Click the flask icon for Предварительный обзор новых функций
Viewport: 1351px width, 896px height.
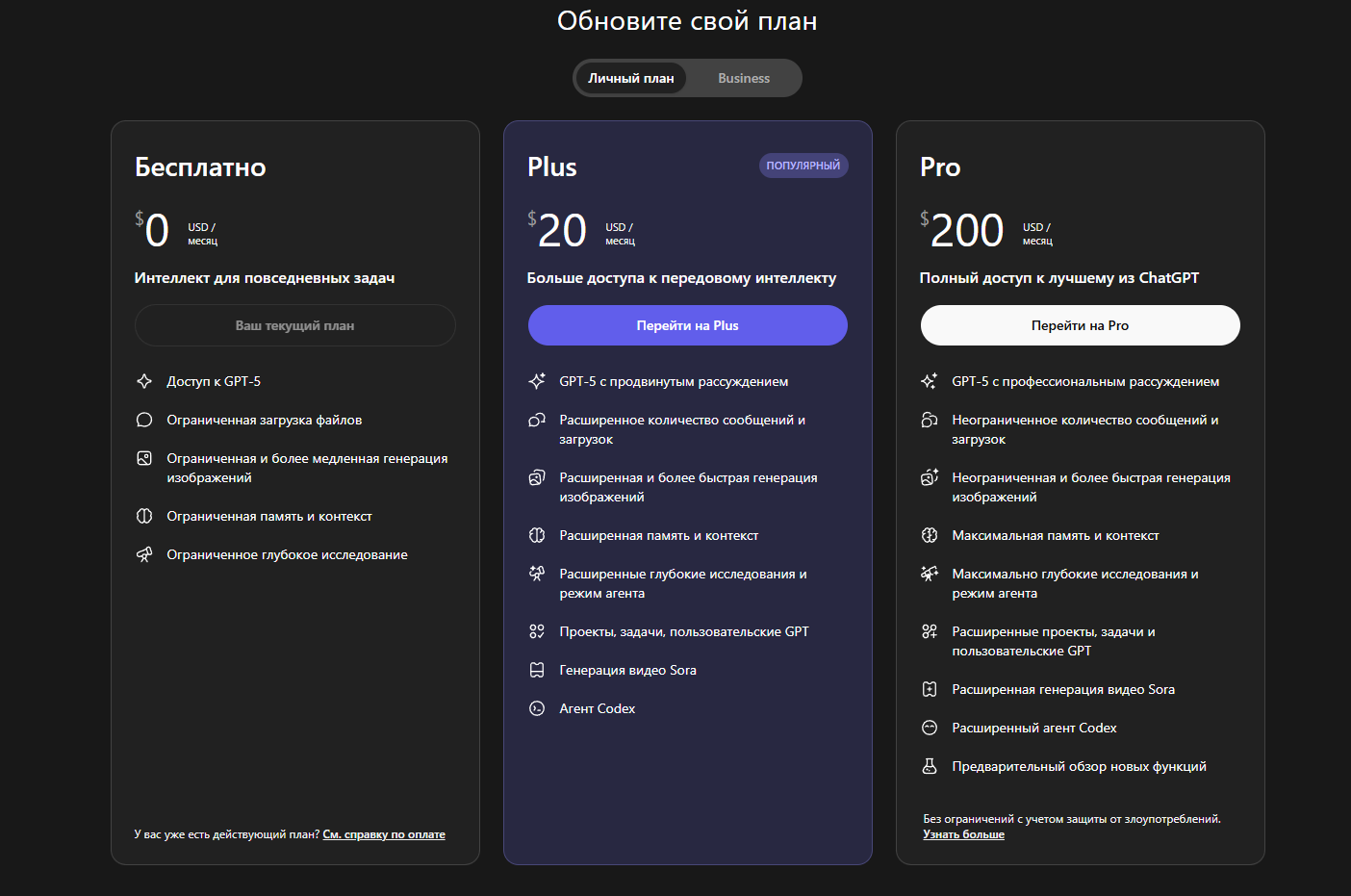(930, 766)
